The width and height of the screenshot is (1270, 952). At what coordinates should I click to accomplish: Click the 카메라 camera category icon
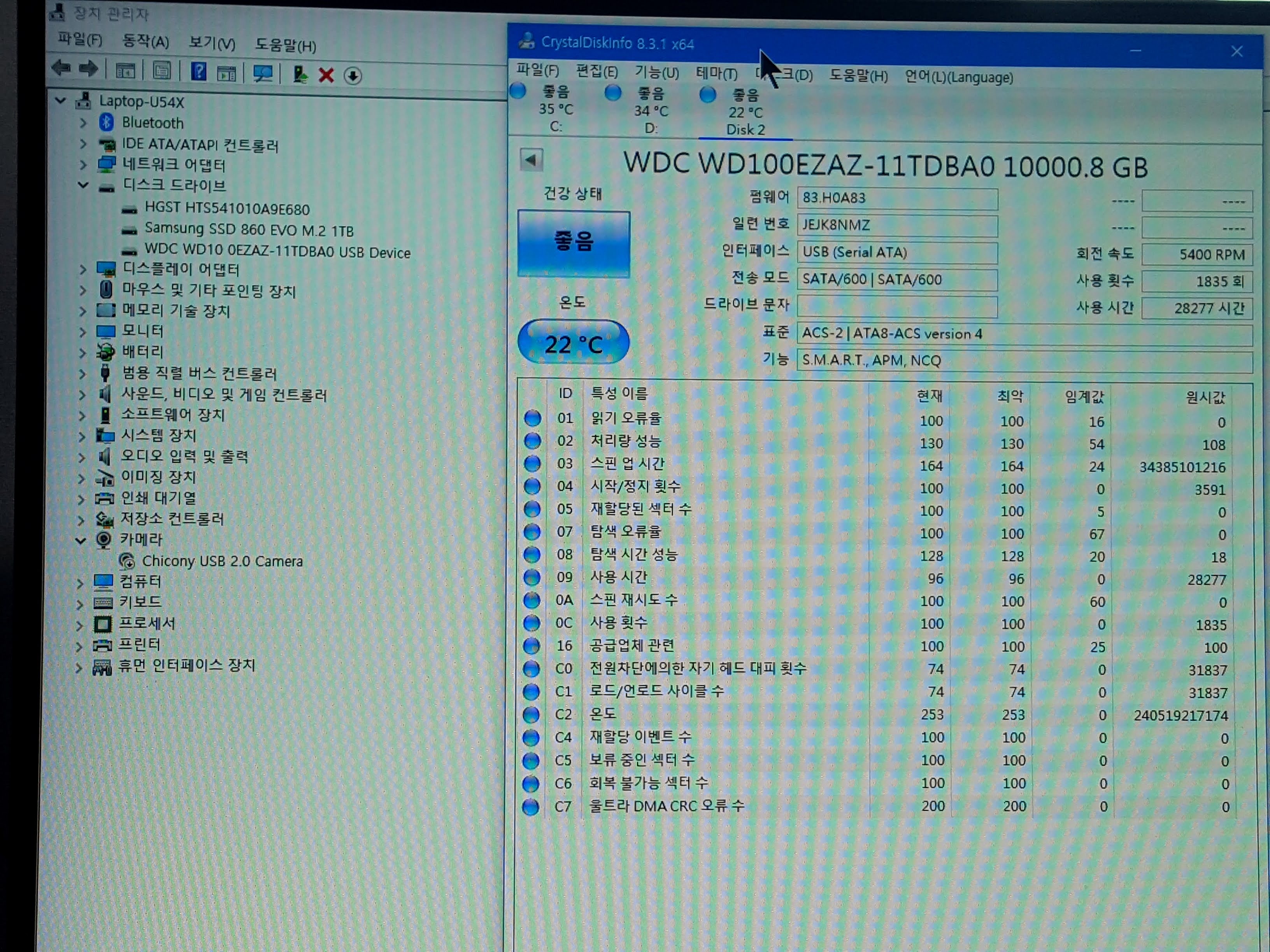pos(103,539)
